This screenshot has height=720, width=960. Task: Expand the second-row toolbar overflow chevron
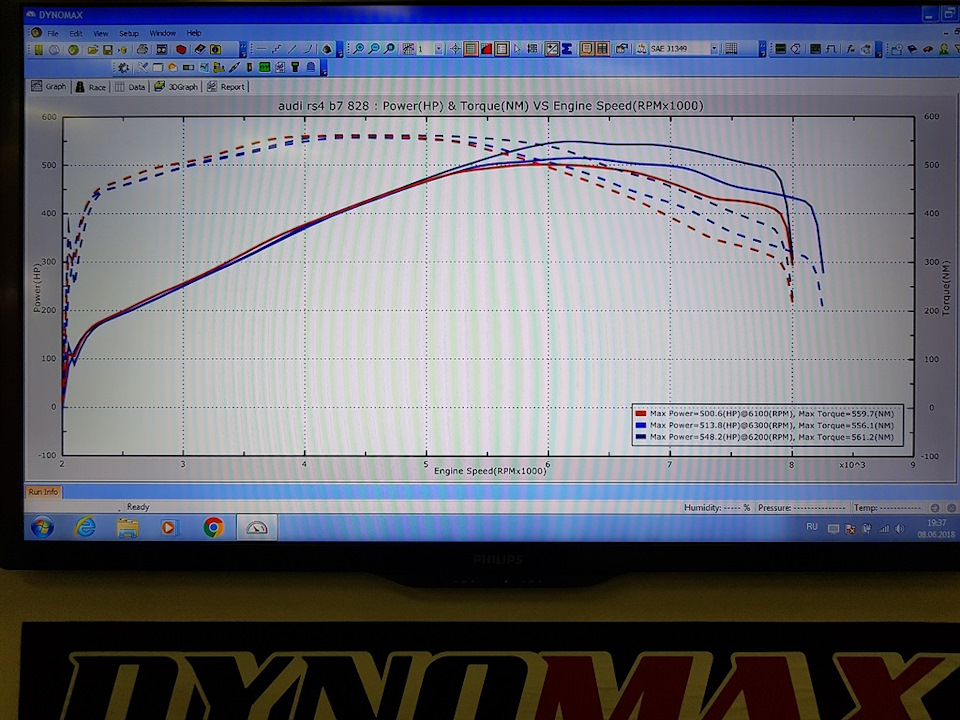click(324, 68)
